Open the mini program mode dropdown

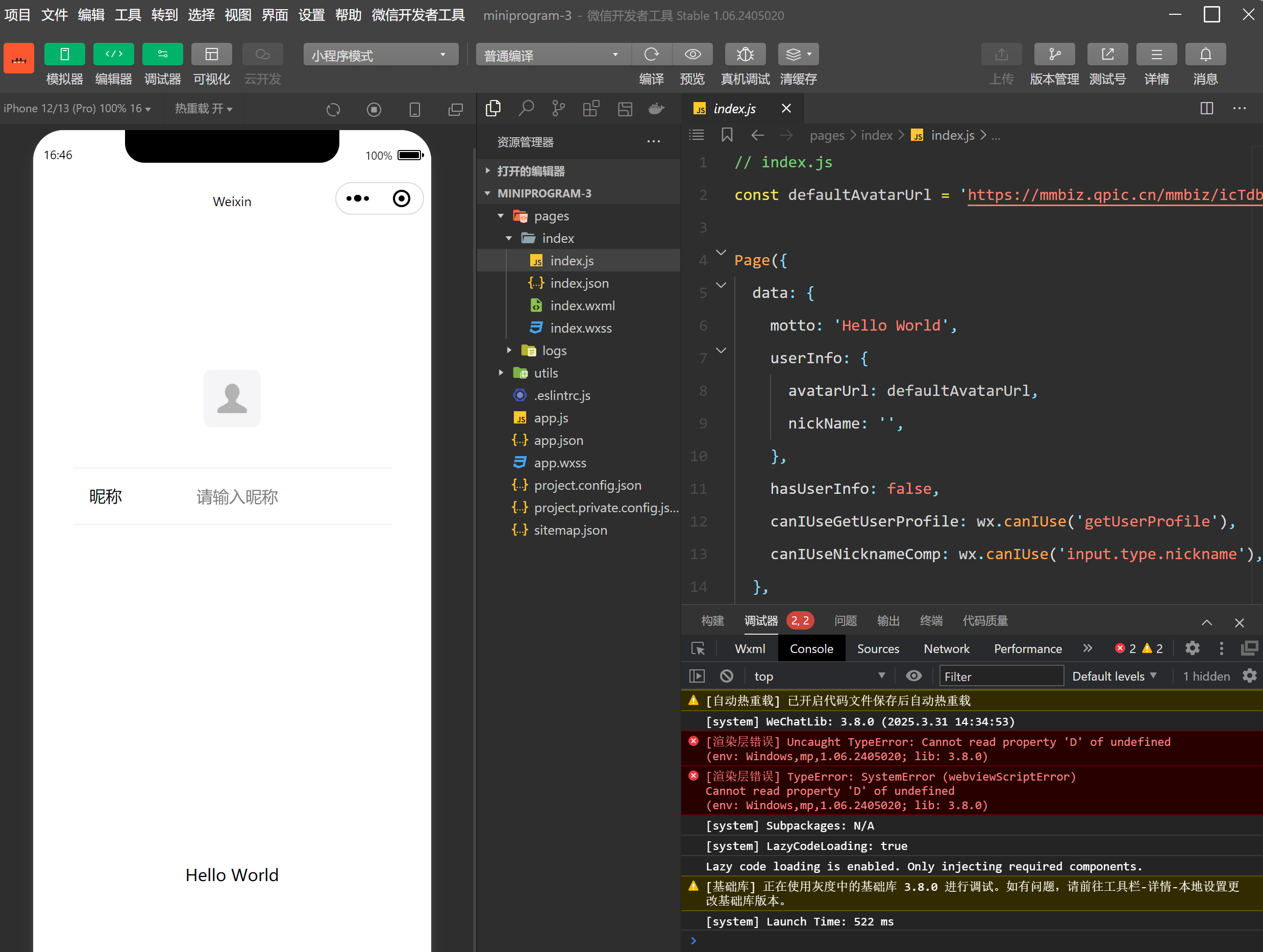click(x=381, y=55)
